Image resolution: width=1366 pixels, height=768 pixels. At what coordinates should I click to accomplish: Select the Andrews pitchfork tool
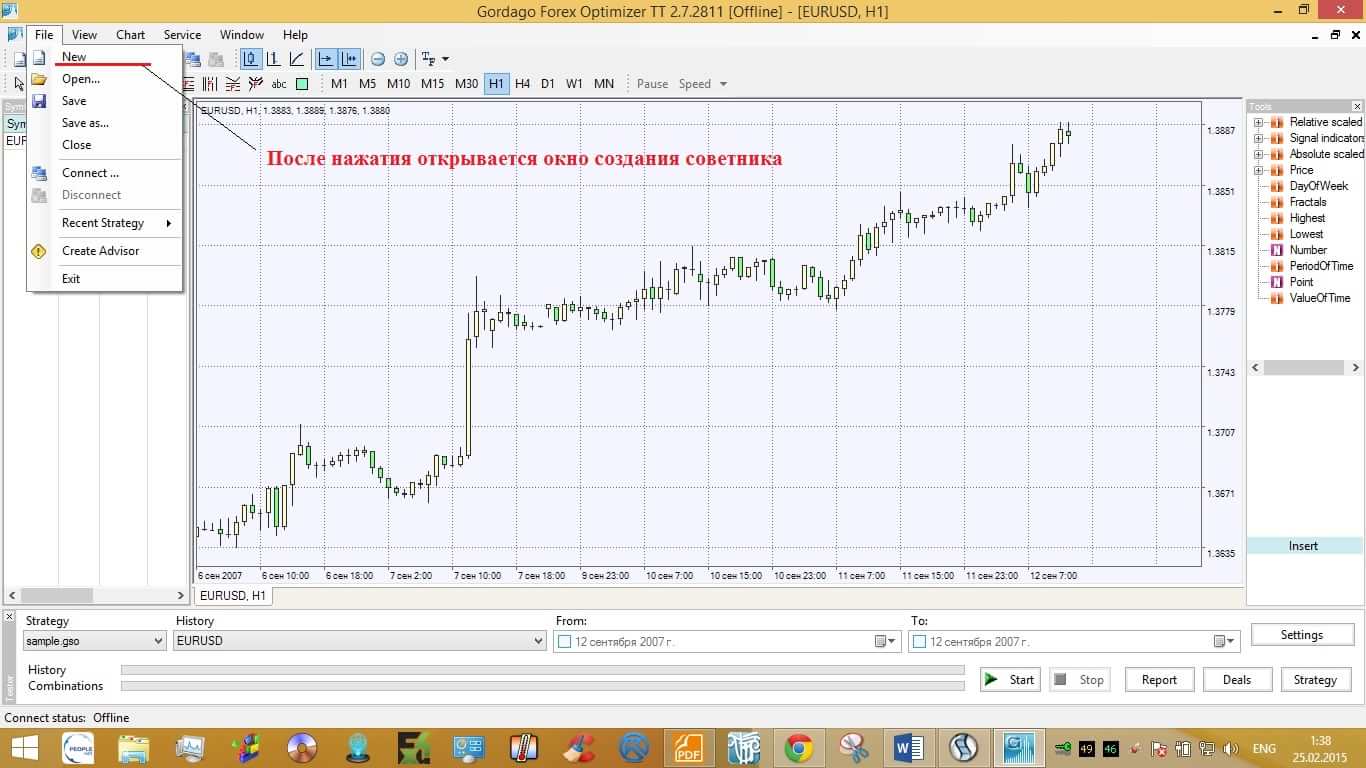pyautogui.click(x=256, y=84)
